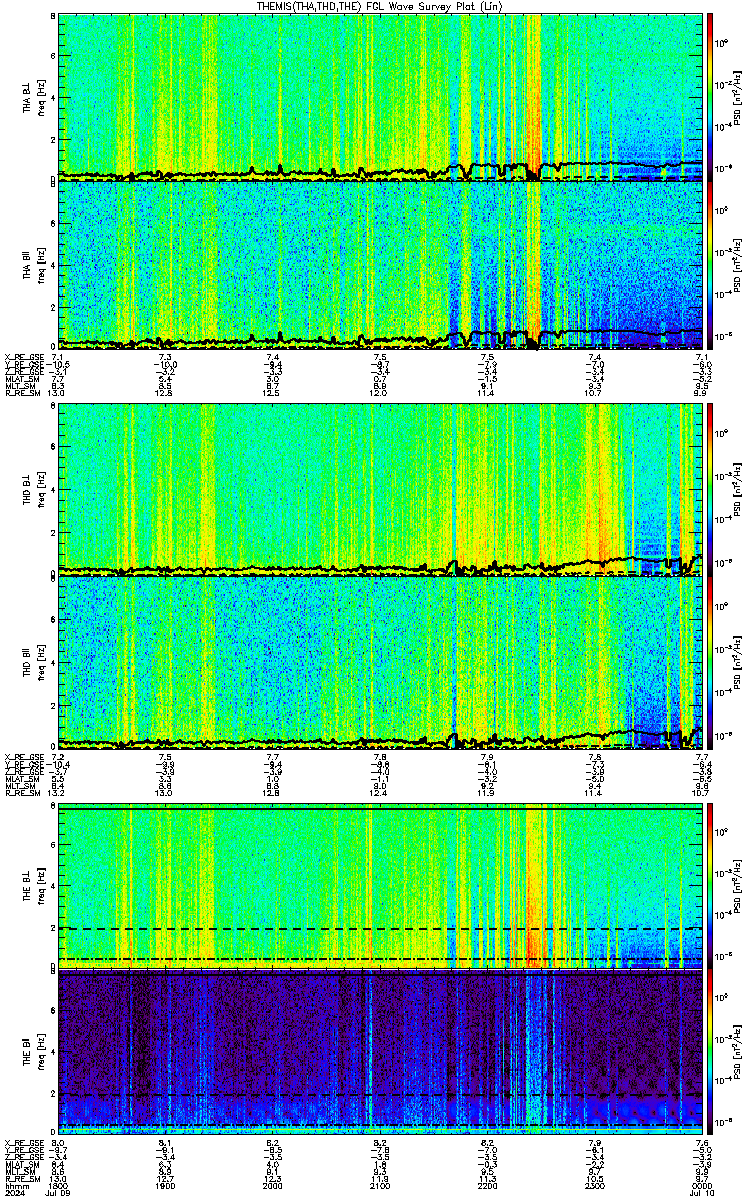The height and width of the screenshot is (1200, 750).
Task: Click the 2200 time label on bottom axis
Action: [x=488, y=1188]
